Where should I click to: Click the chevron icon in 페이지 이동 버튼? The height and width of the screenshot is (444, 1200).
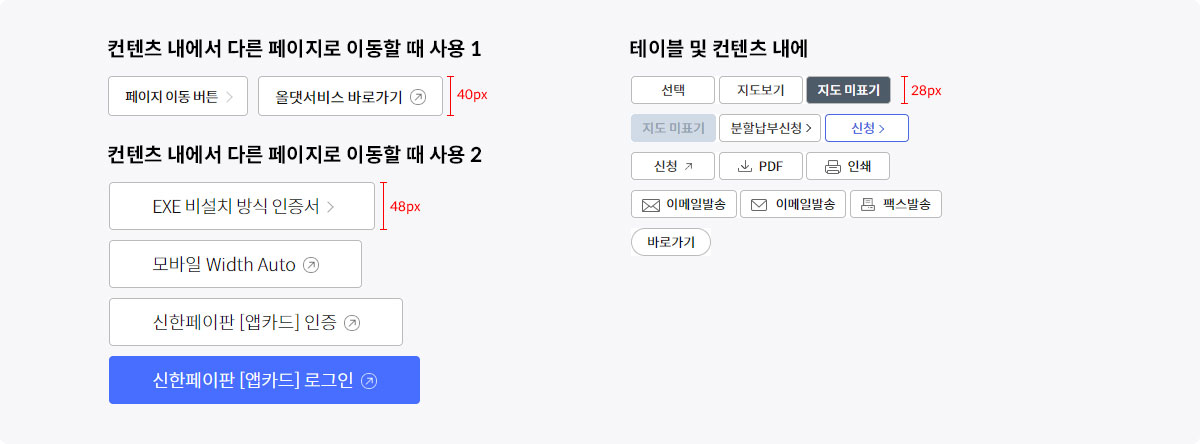coord(229,97)
